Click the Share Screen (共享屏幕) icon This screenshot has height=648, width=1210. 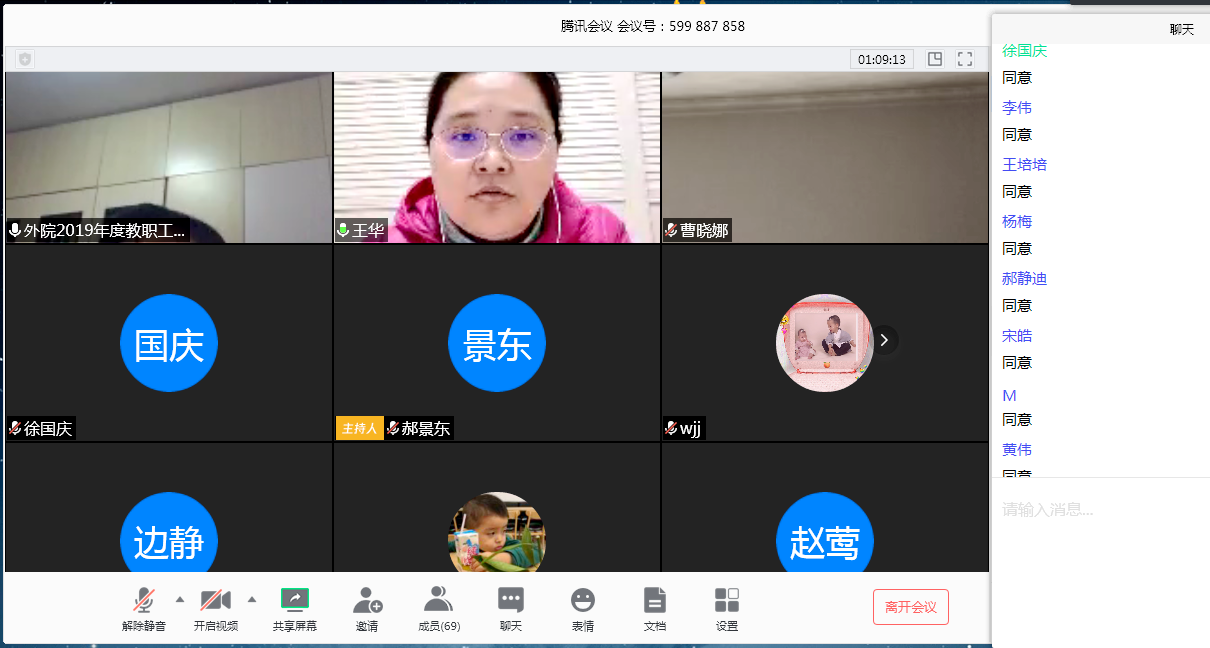click(295, 600)
